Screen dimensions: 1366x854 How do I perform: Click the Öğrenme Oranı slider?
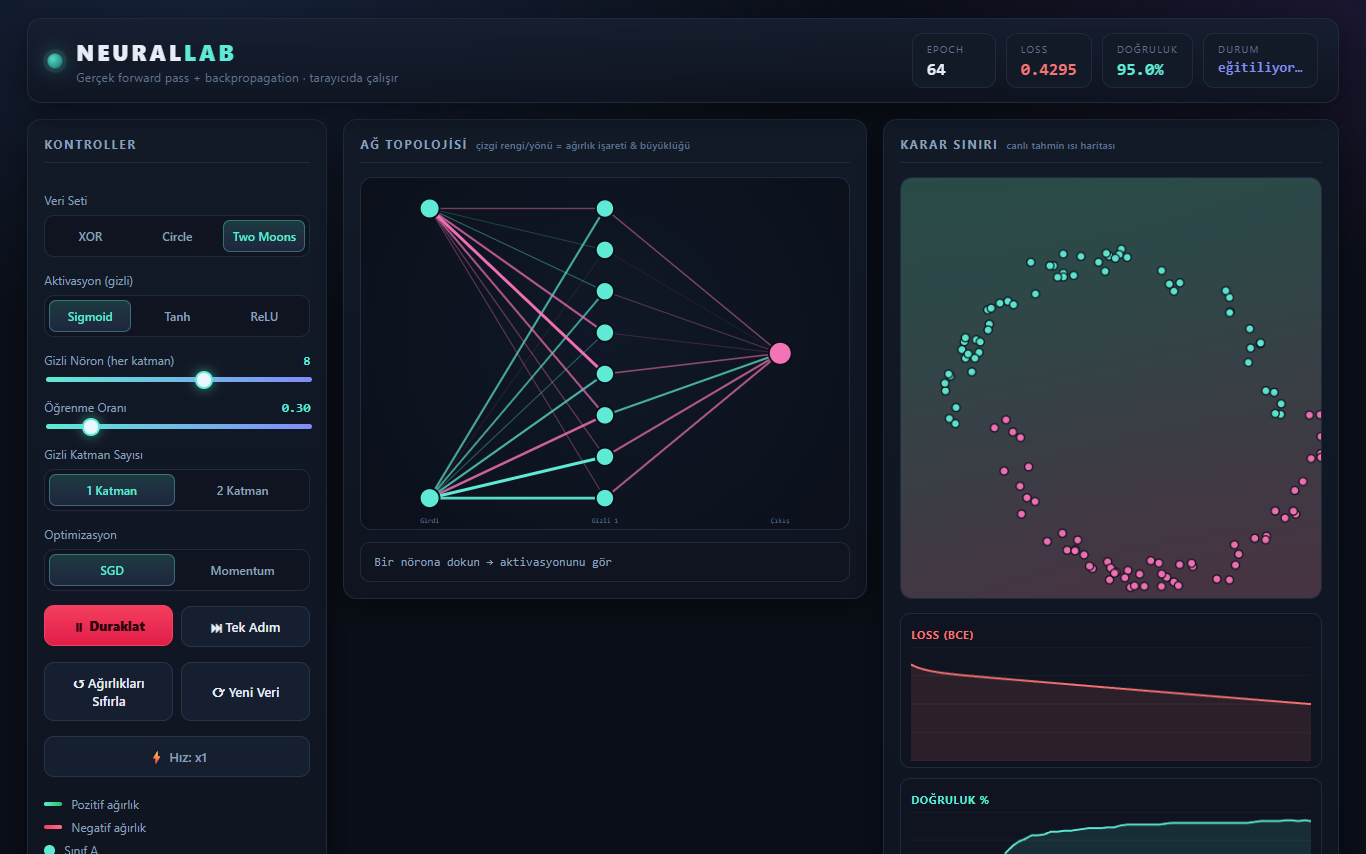coord(178,427)
